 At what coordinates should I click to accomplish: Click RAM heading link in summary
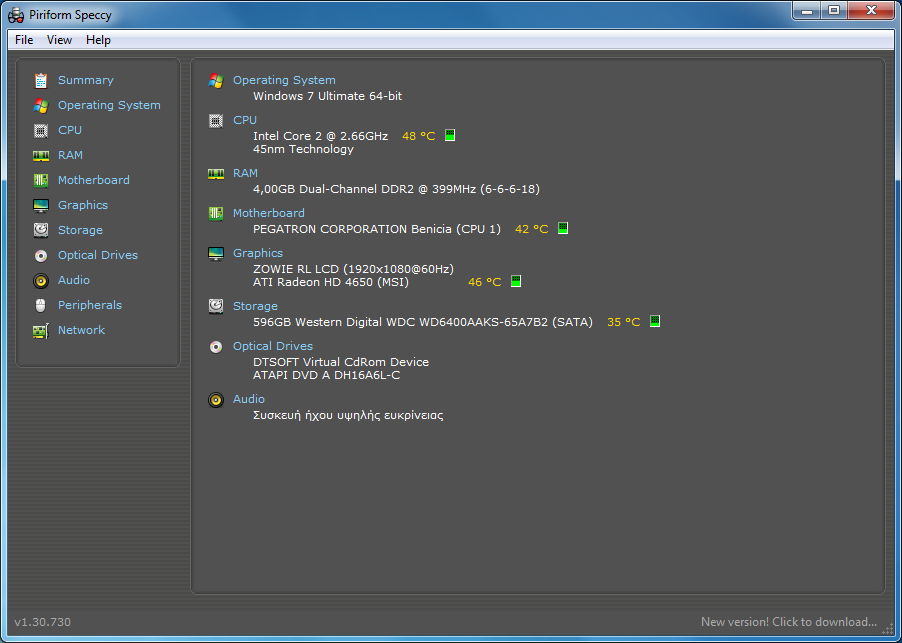(x=245, y=173)
